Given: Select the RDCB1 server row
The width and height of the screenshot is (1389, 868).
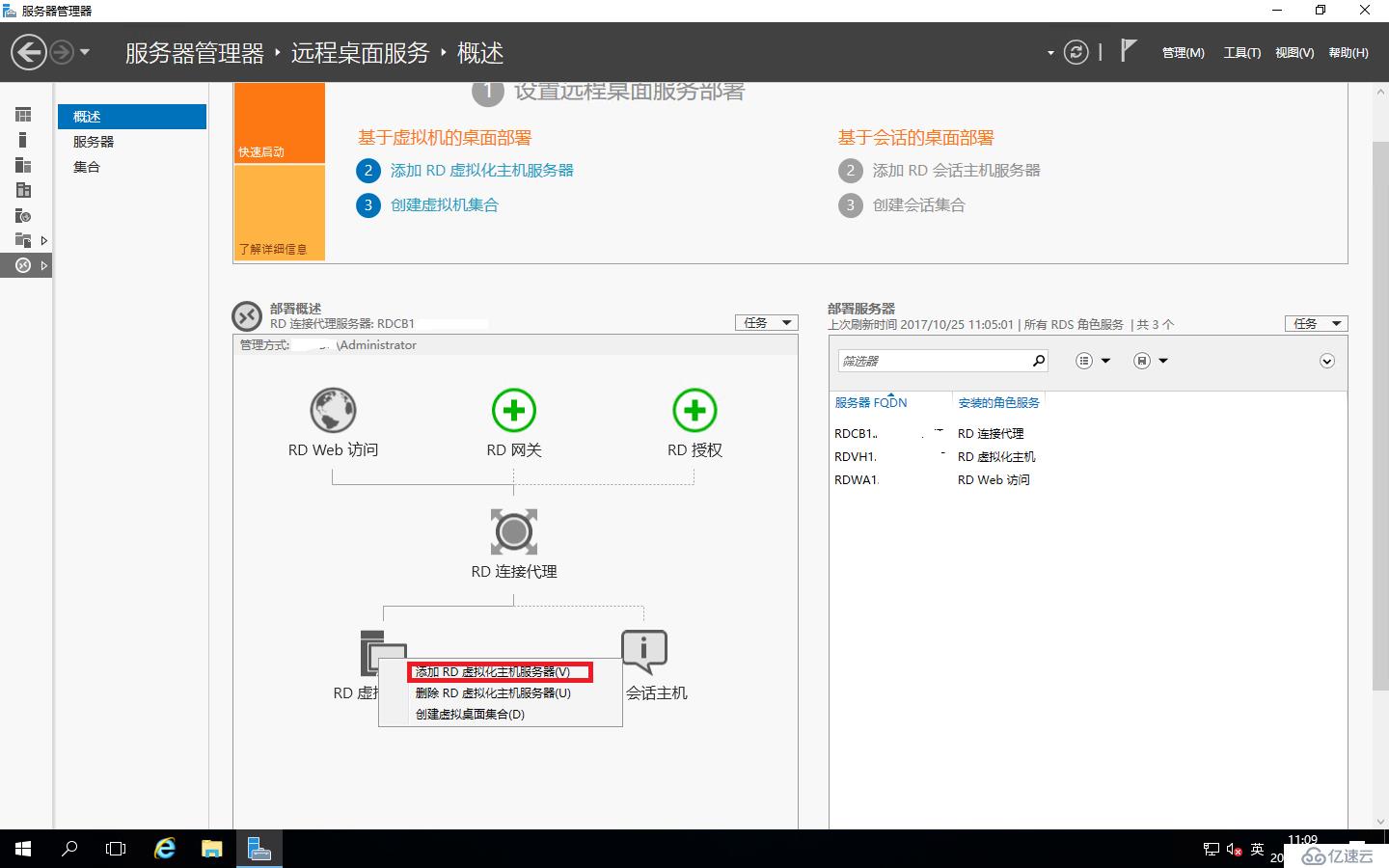Looking at the screenshot, I should click(x=1088, y=434).
